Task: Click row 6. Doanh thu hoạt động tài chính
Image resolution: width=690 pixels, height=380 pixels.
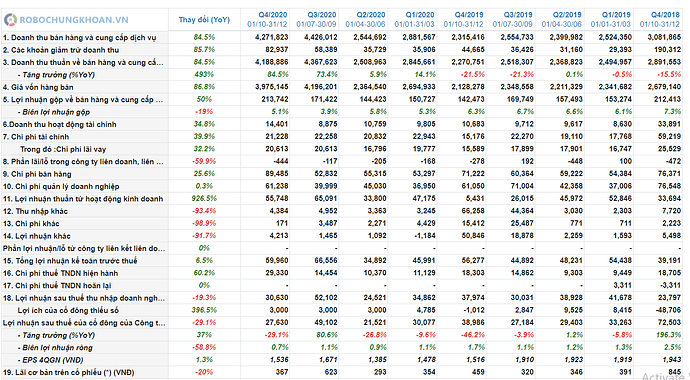Action: (x=59, y=124)
